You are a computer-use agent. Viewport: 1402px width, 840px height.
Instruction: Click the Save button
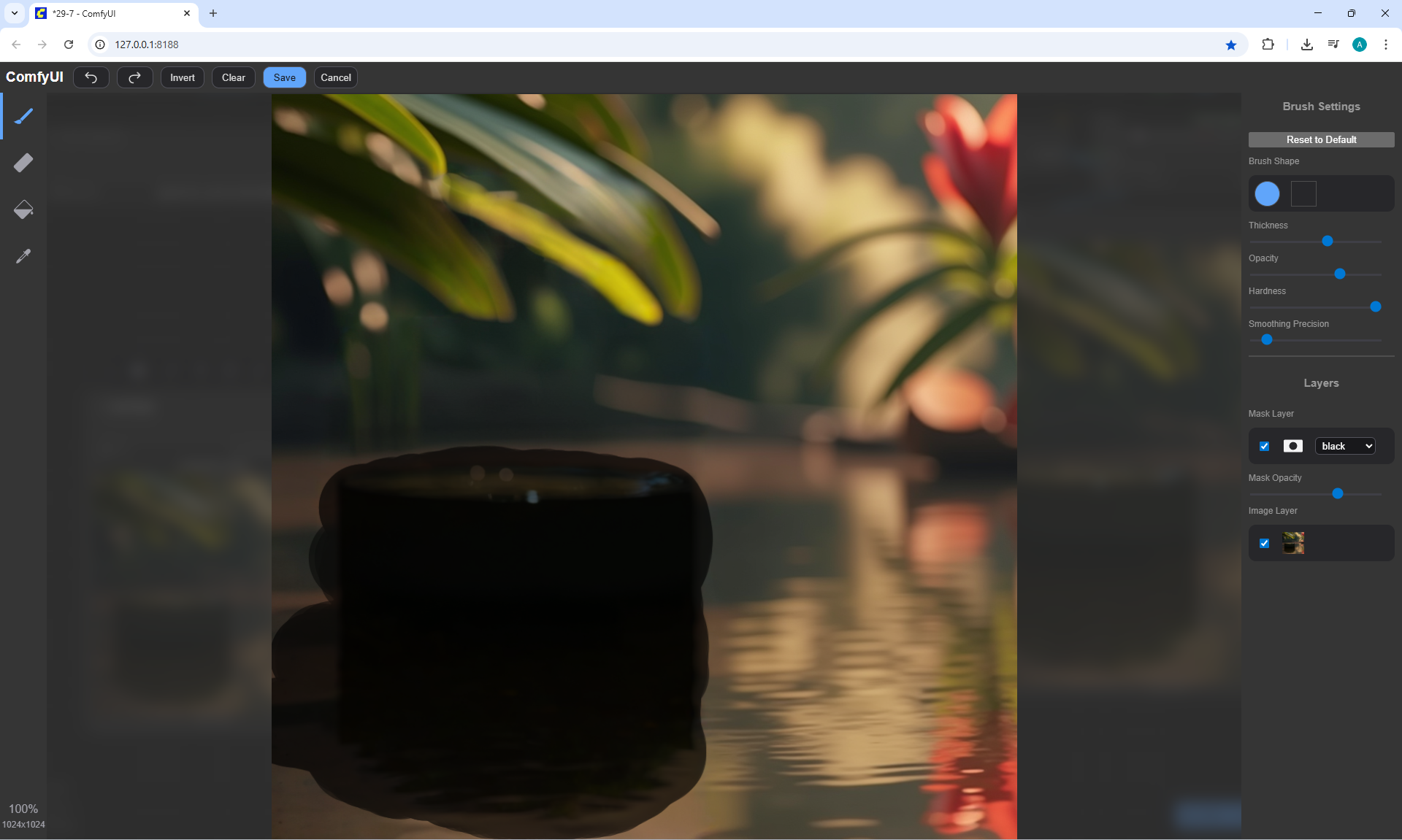pos(284,77)
